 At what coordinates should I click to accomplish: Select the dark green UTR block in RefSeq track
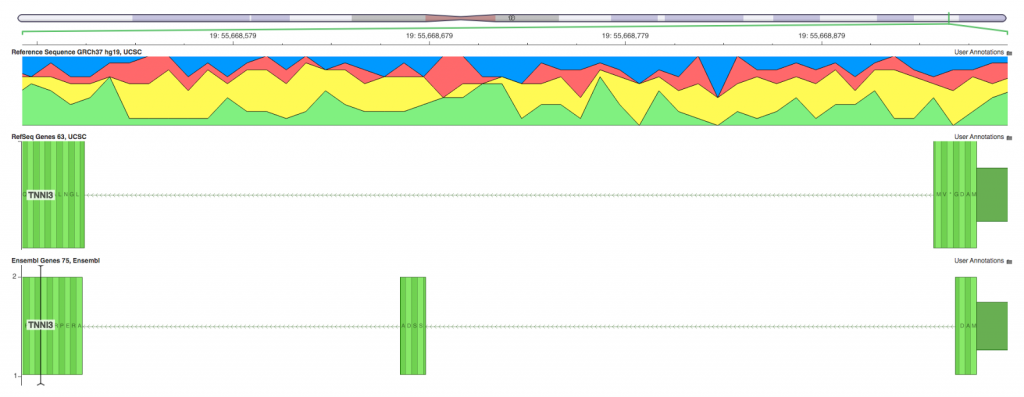pyautogui.click(x=992, y=195)
